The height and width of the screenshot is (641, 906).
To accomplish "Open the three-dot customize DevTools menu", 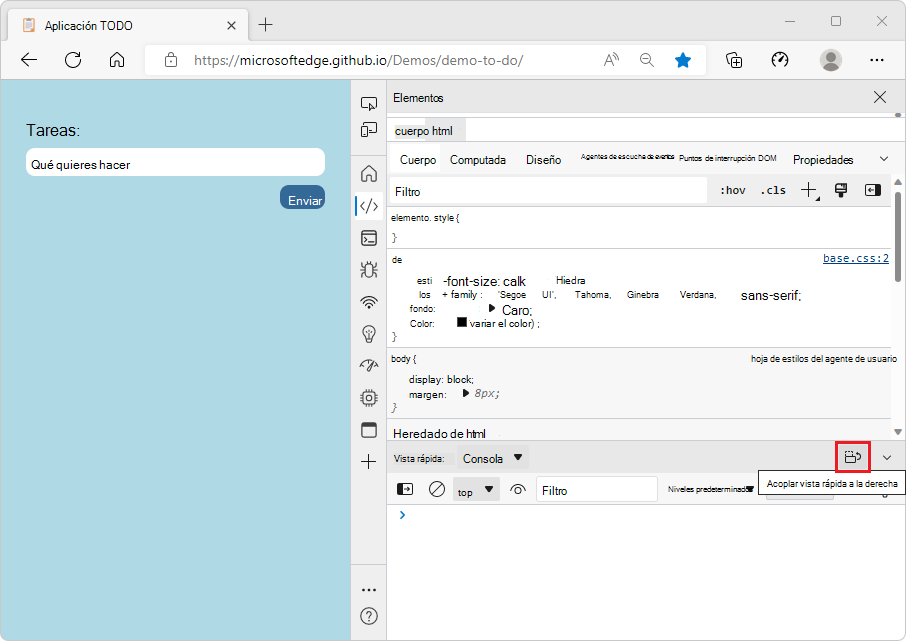I will point(369,590).
